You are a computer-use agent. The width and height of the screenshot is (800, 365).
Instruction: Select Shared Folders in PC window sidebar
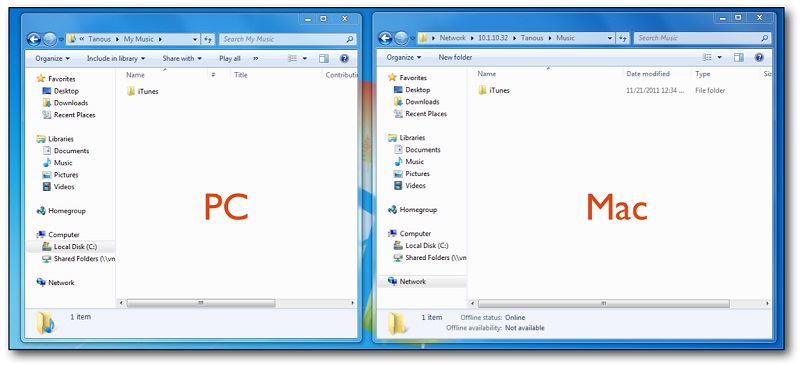point(79,259)
